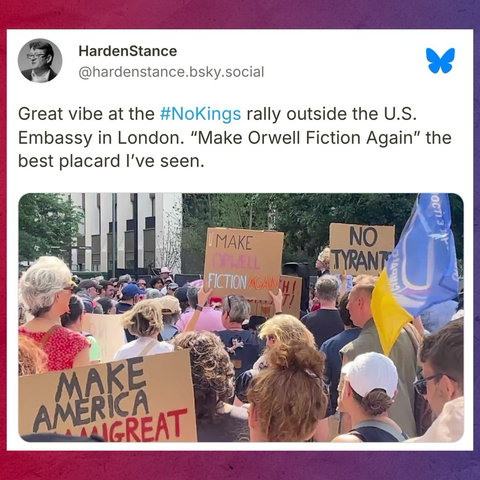Image resolution: width=480 pixels, height=480 pixels.
Task: Select the words 'best placard I've seen'
Action: tap(111, 161)
